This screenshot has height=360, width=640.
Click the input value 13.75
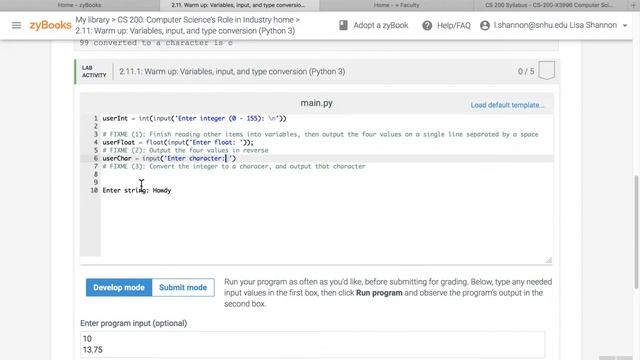(93, 350)
